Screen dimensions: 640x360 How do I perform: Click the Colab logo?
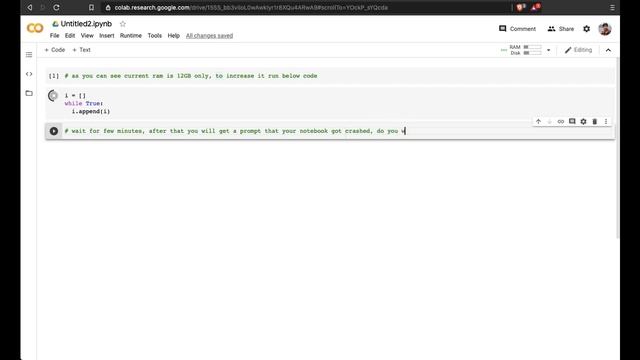coord(35,28)
